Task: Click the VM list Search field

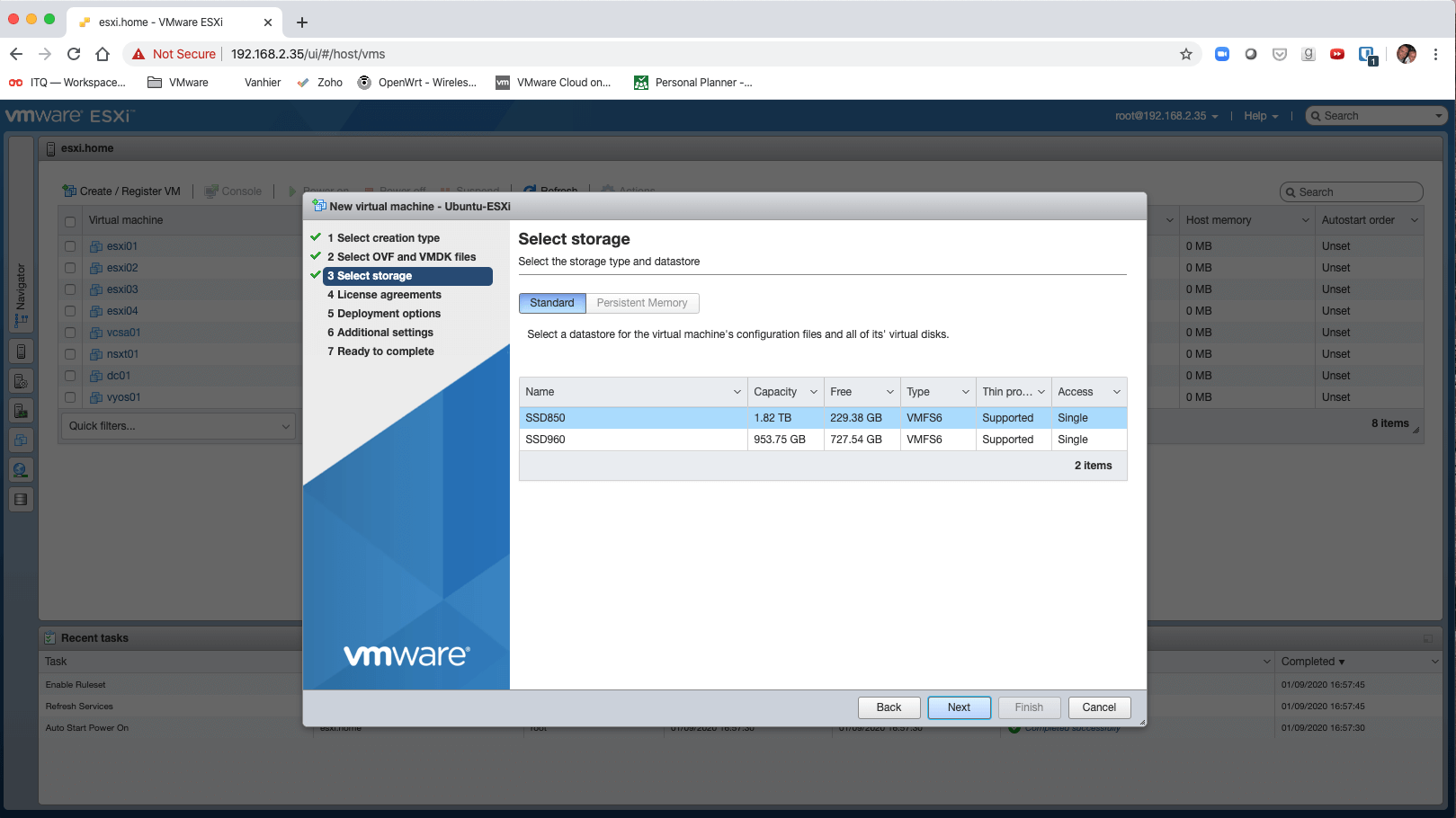Action: click(1352, 192)
